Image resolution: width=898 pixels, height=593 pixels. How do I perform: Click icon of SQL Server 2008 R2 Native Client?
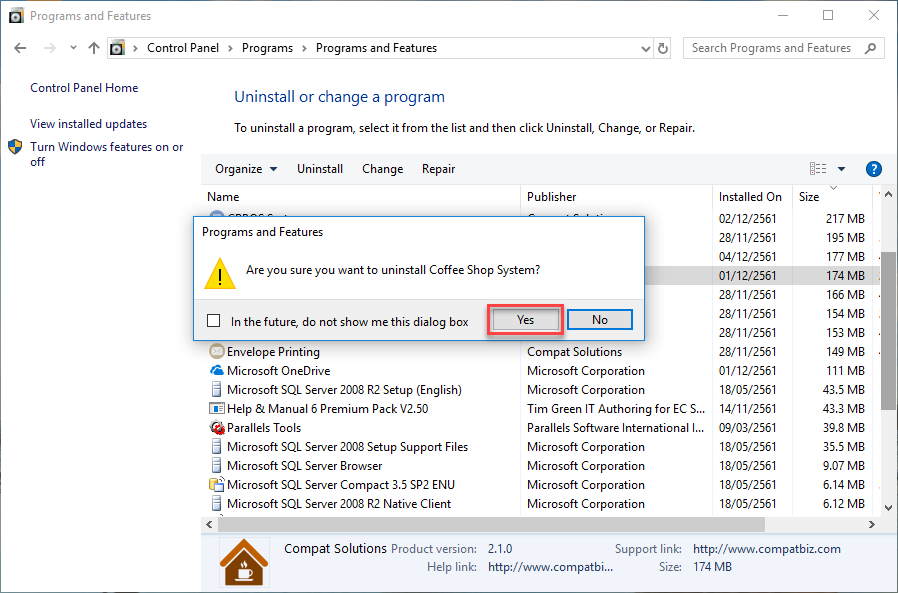tap(216, 504)
